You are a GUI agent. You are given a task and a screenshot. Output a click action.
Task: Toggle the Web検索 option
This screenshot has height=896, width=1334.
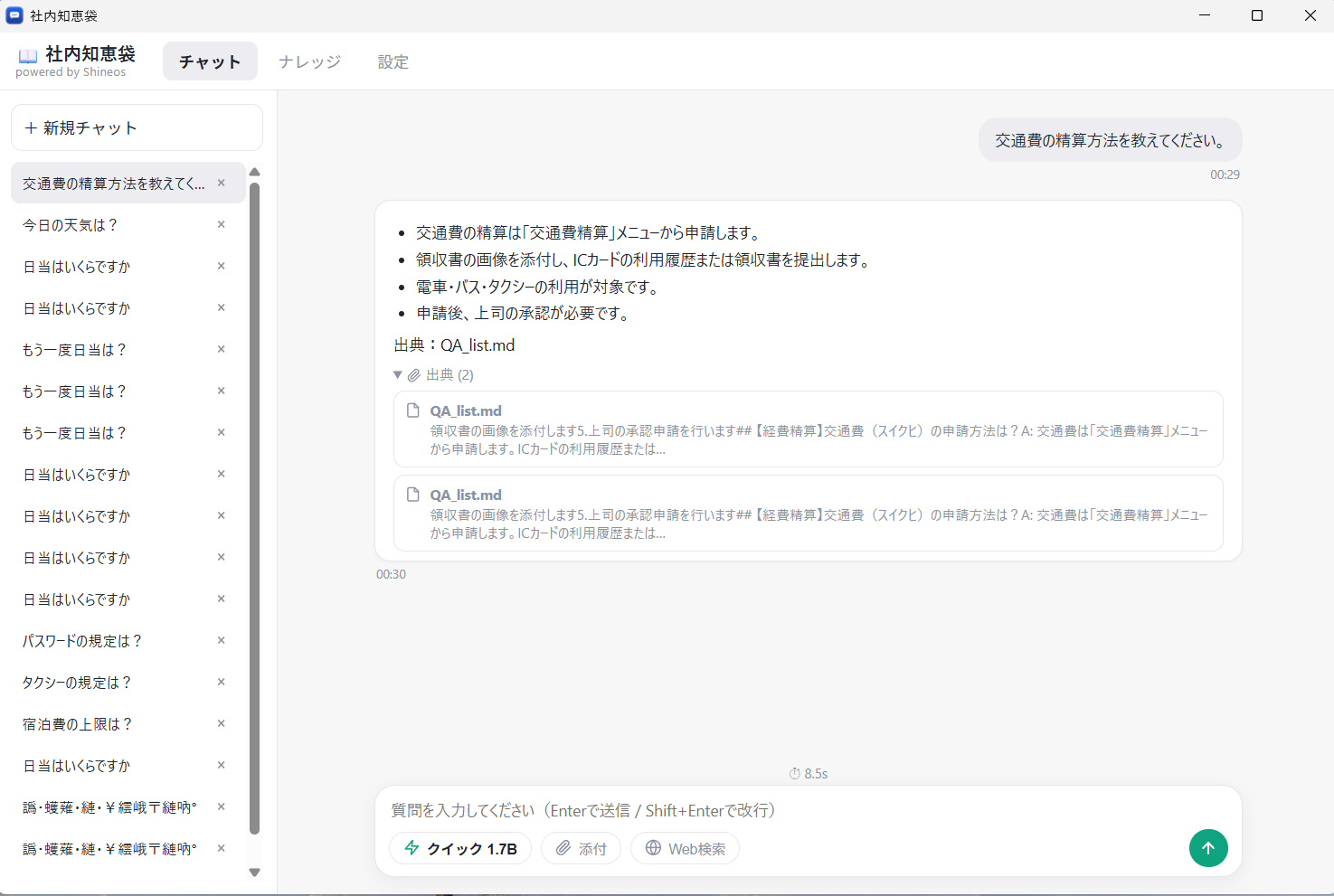pyautogui.click(x=685, y=848)
